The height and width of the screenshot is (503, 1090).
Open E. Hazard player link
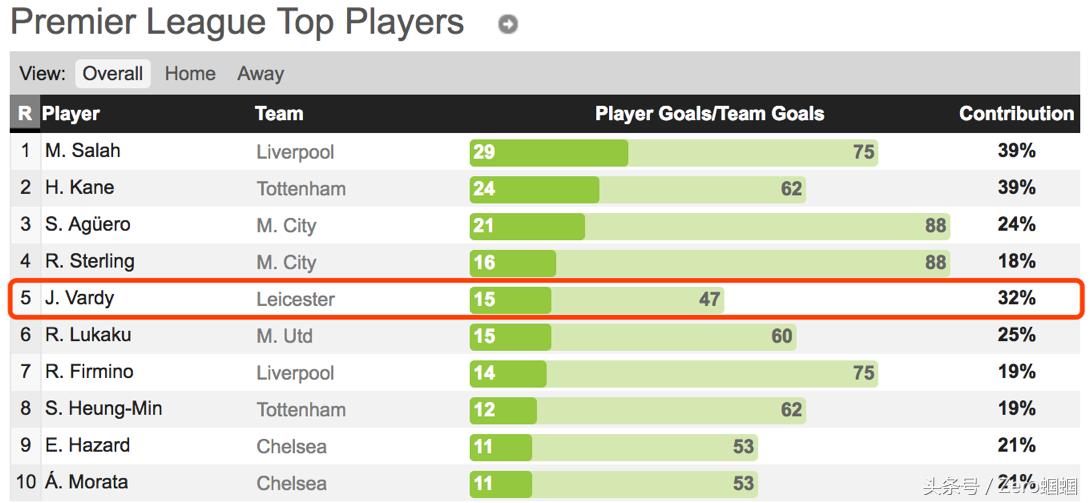[x=87, y=446]
